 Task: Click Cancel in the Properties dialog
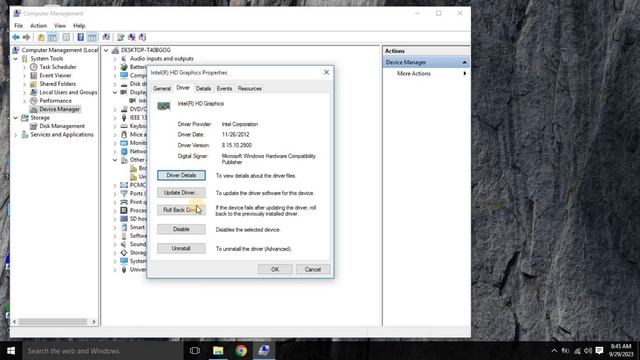[313, 269]
